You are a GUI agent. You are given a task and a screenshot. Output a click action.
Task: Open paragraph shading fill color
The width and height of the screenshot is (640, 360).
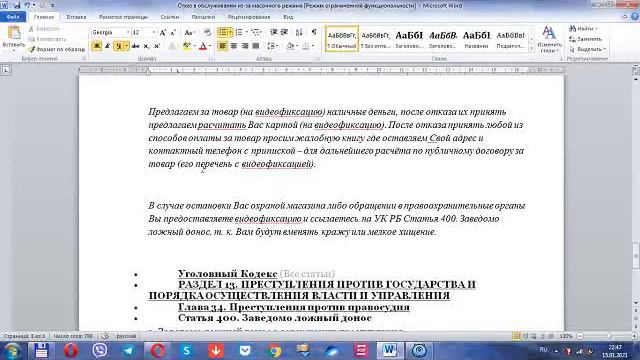click(290, 46)
